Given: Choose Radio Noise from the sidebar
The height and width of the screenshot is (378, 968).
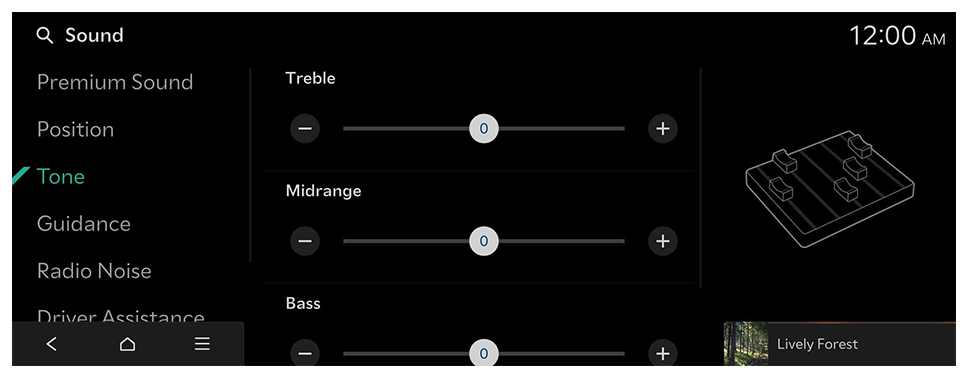Looking at the screenshot, I should [94, 271].
